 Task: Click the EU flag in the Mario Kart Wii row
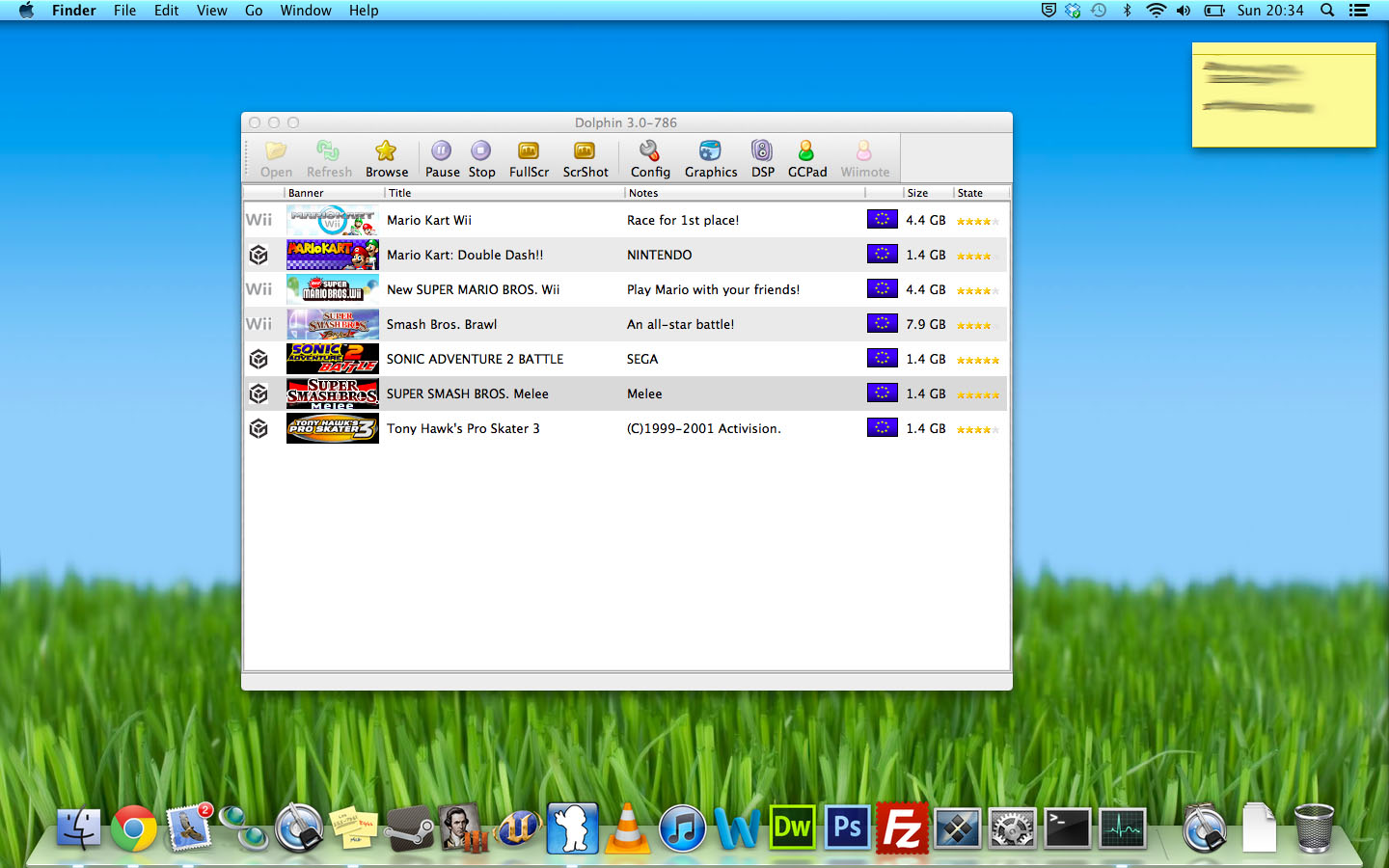click(x=882, y=219)
